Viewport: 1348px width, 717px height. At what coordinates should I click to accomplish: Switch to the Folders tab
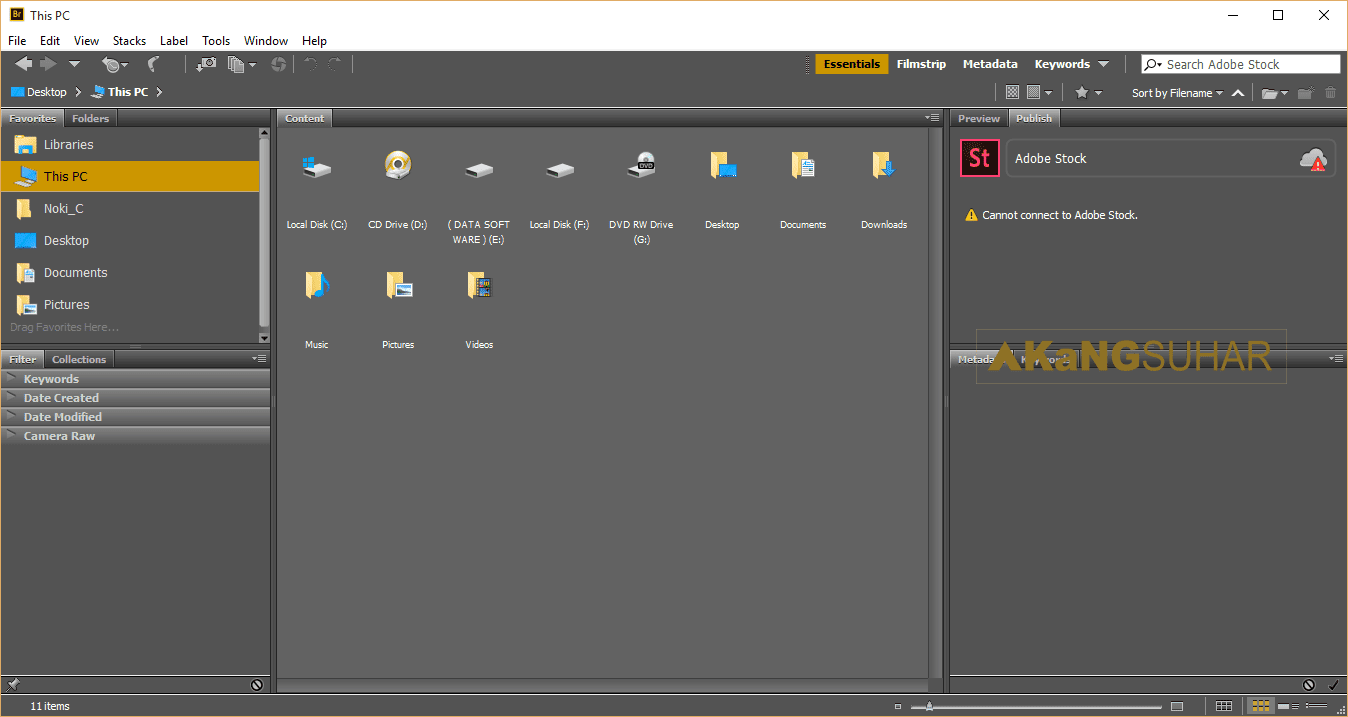click(91, 118)
